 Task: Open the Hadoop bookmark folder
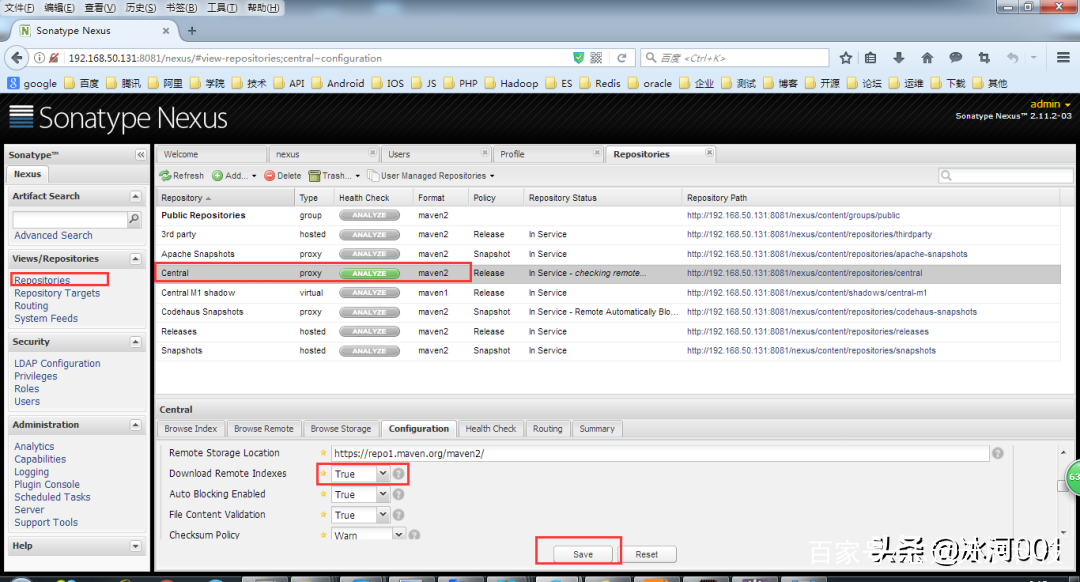pyautogui.click(x=512, y=83)
